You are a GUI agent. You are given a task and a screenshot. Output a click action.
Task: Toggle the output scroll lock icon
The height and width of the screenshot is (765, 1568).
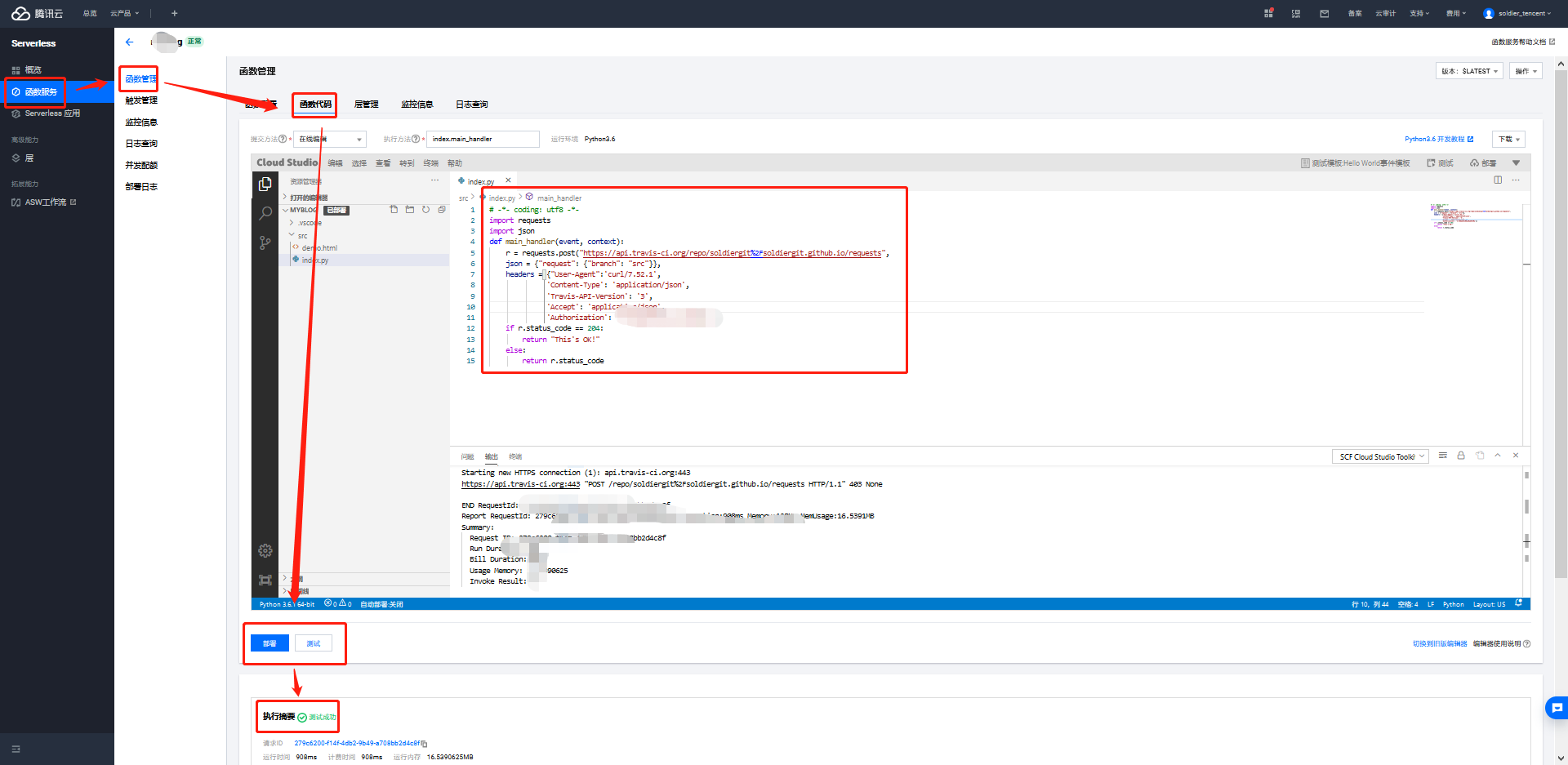point(1461,456)
